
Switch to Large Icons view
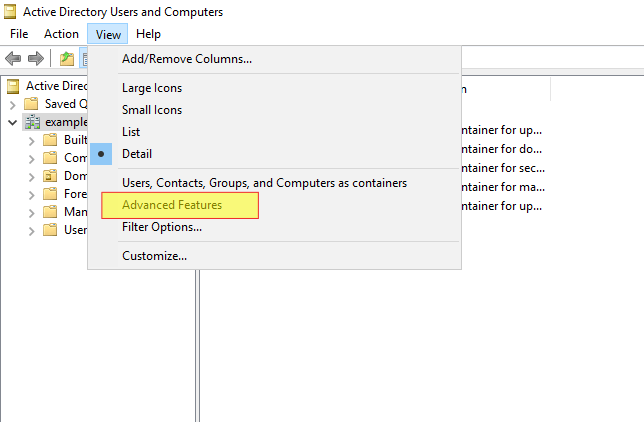coord(274,88)
